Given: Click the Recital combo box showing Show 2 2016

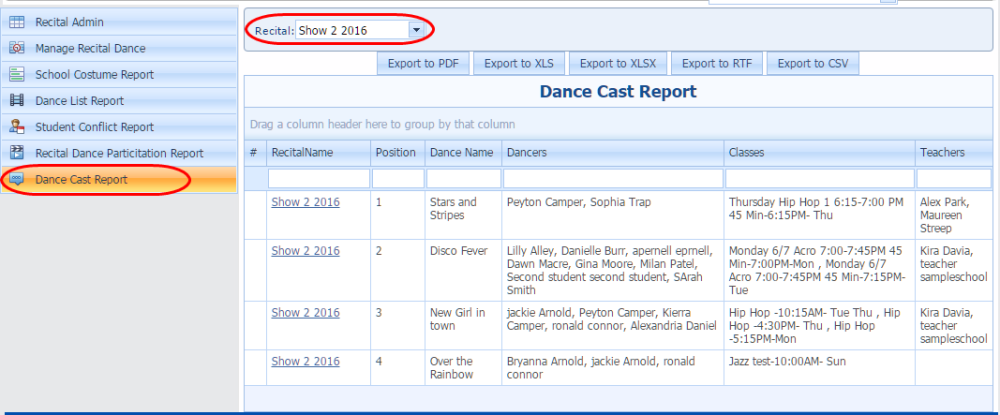Looking at the screenshot, I should 360,30.
